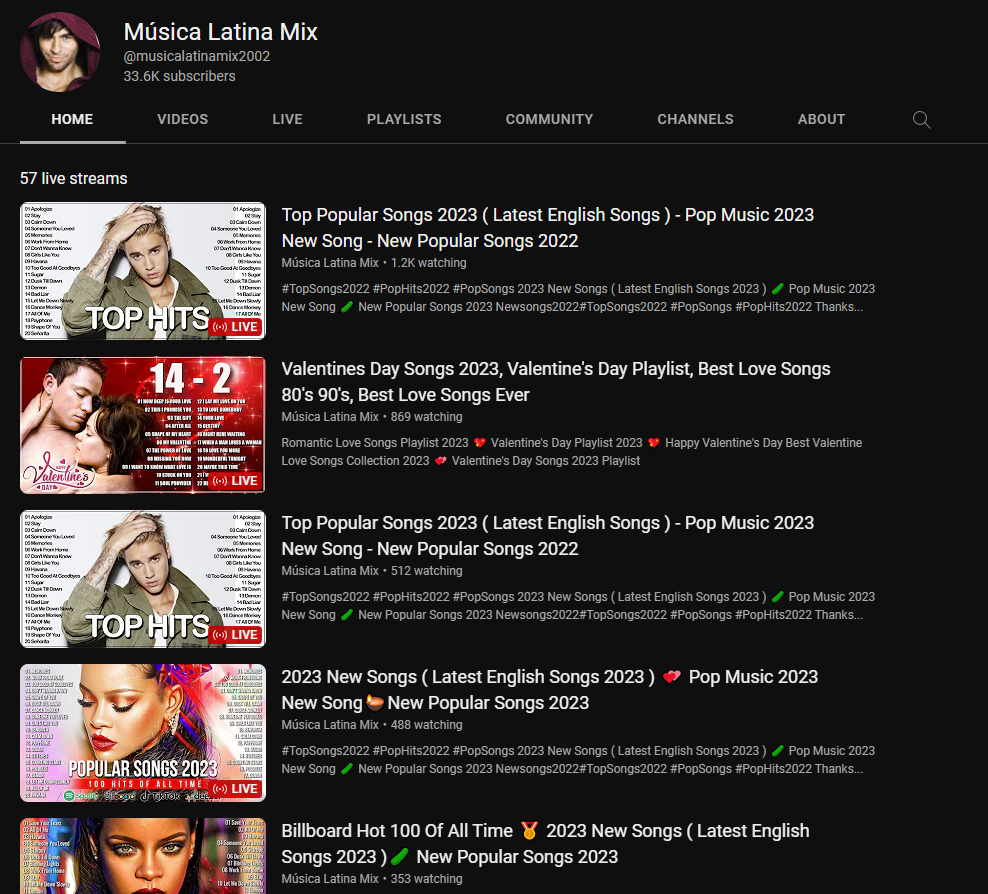View the ABOUT tab
Viewport: 988px width, 894px height.
(821, 119)
